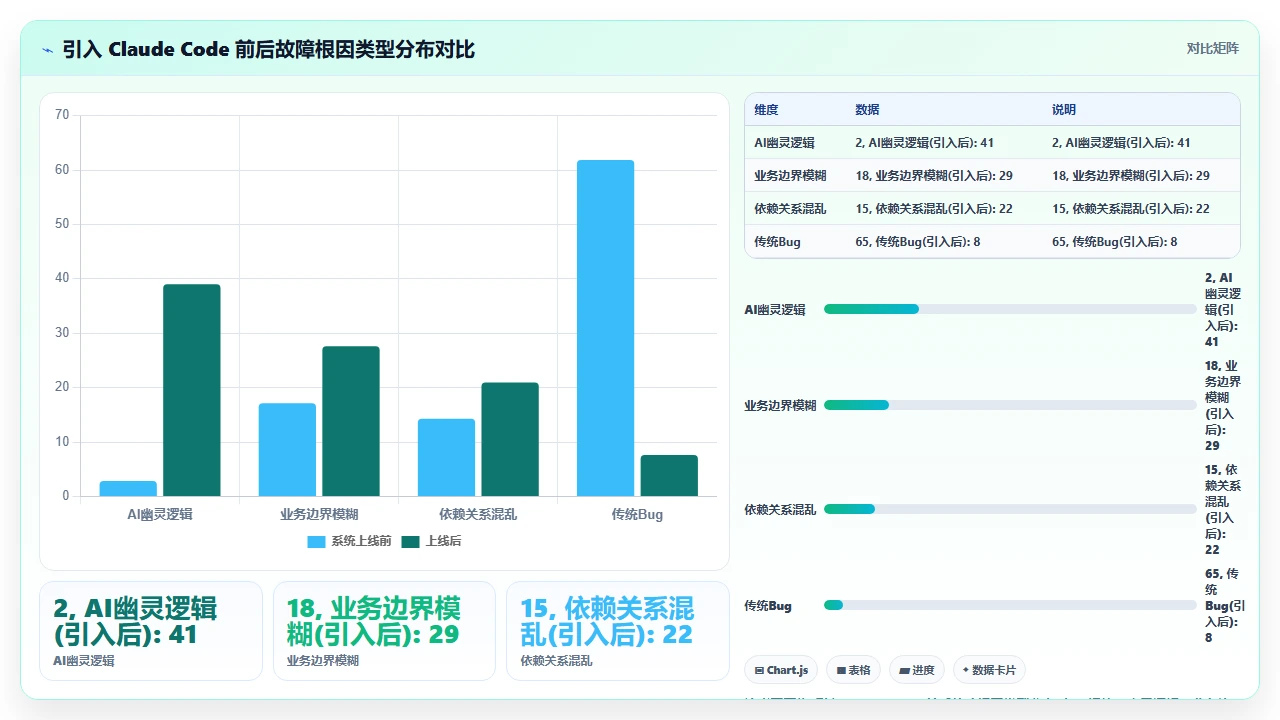Viewport: 1280px width, 720px height.
Task: Click the 业务边界模糊 dark teal bar
Action: (351, 421)
